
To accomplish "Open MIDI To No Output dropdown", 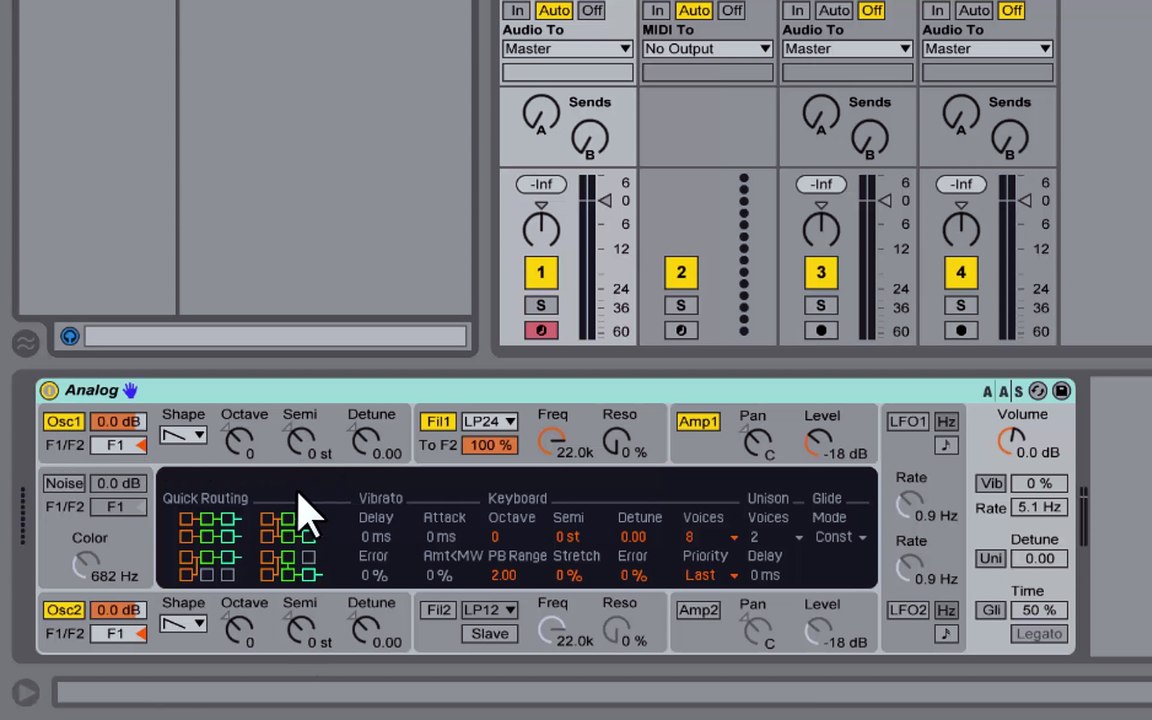I will (708, 48).
